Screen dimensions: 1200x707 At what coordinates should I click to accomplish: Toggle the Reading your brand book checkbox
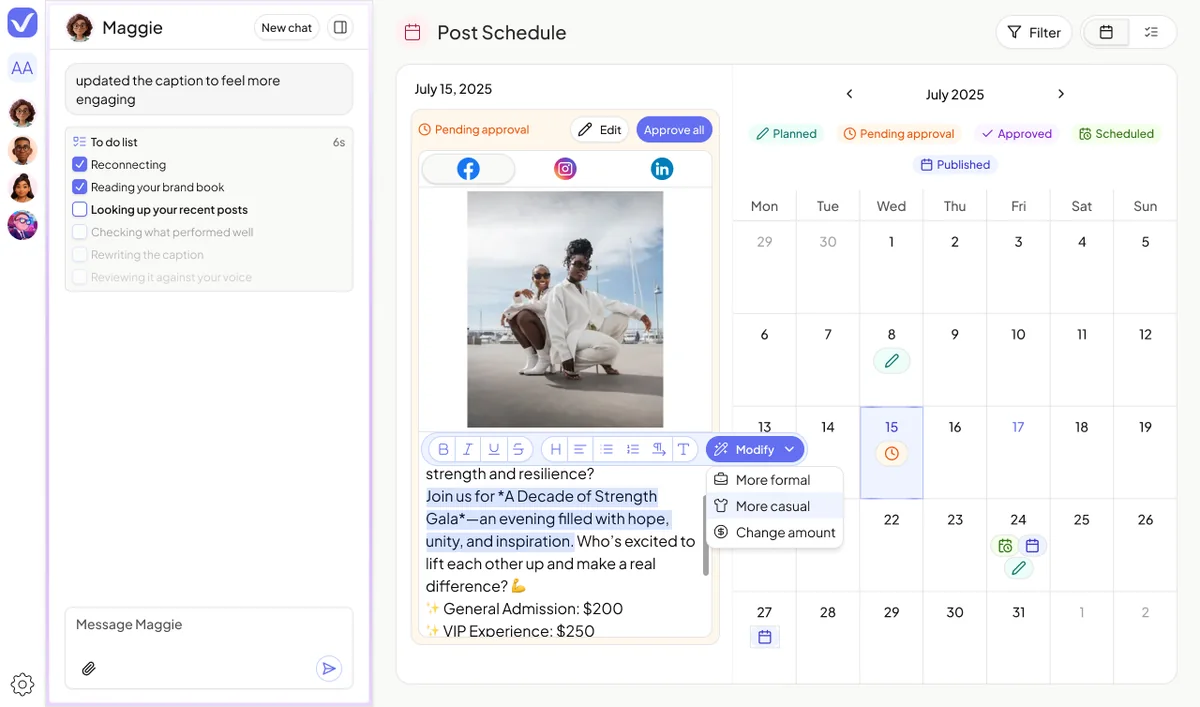(x=80, y=187)
